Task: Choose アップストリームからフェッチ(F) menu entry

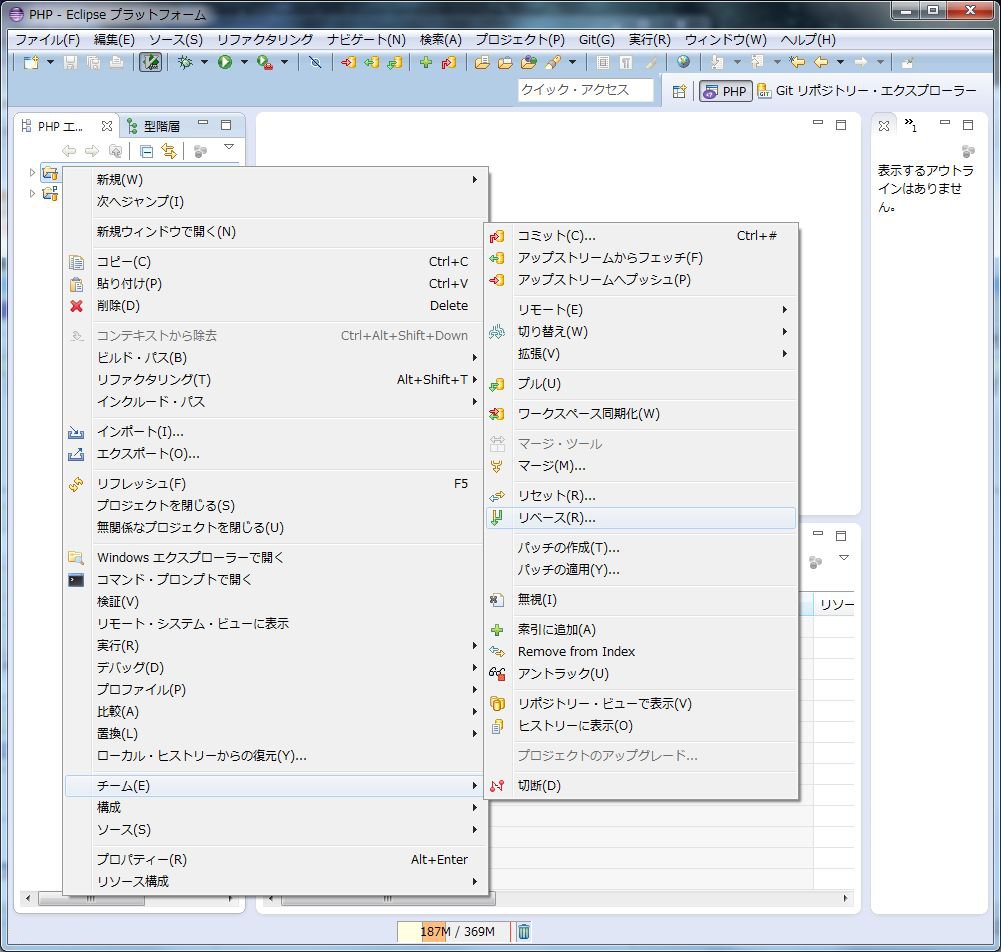Action: 641,258
